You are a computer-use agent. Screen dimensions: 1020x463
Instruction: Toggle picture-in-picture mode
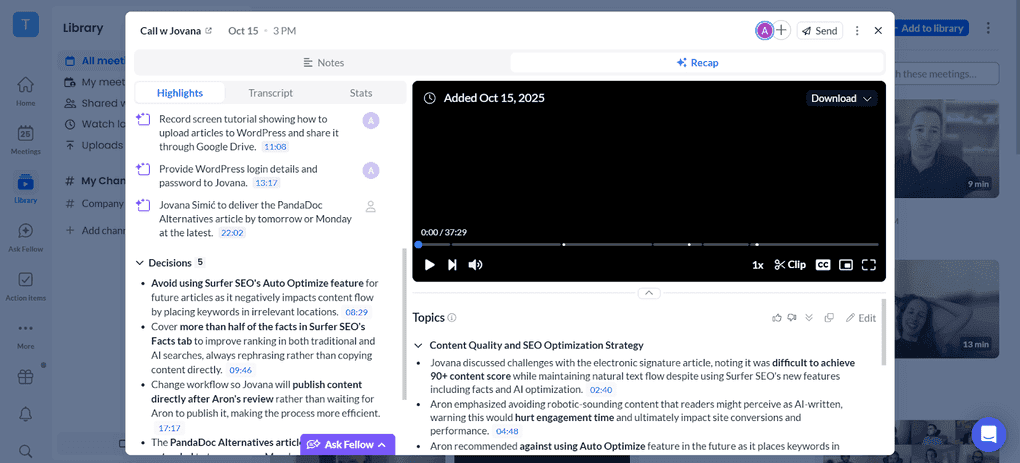[846, 265]
